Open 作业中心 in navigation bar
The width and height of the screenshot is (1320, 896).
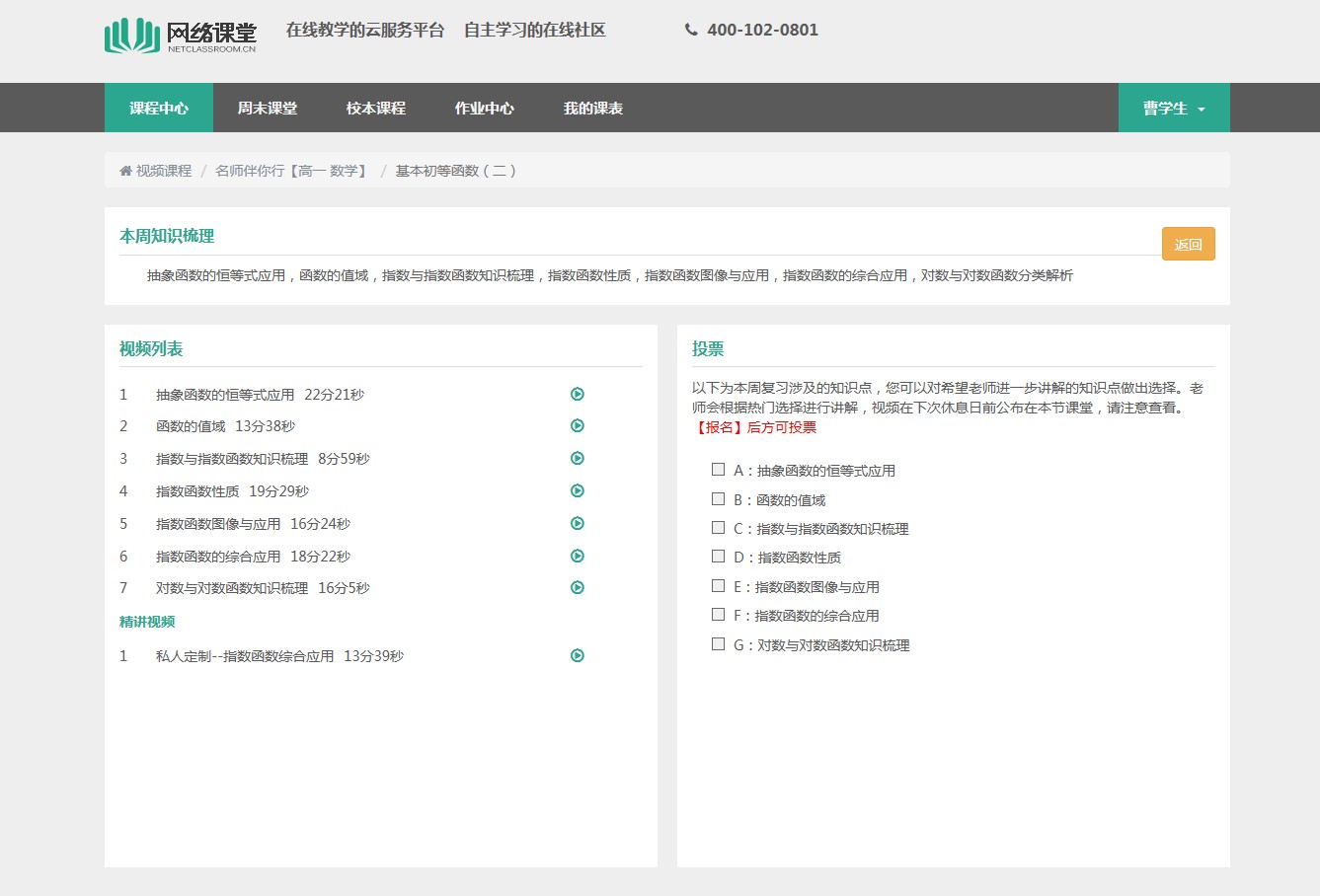484,109
